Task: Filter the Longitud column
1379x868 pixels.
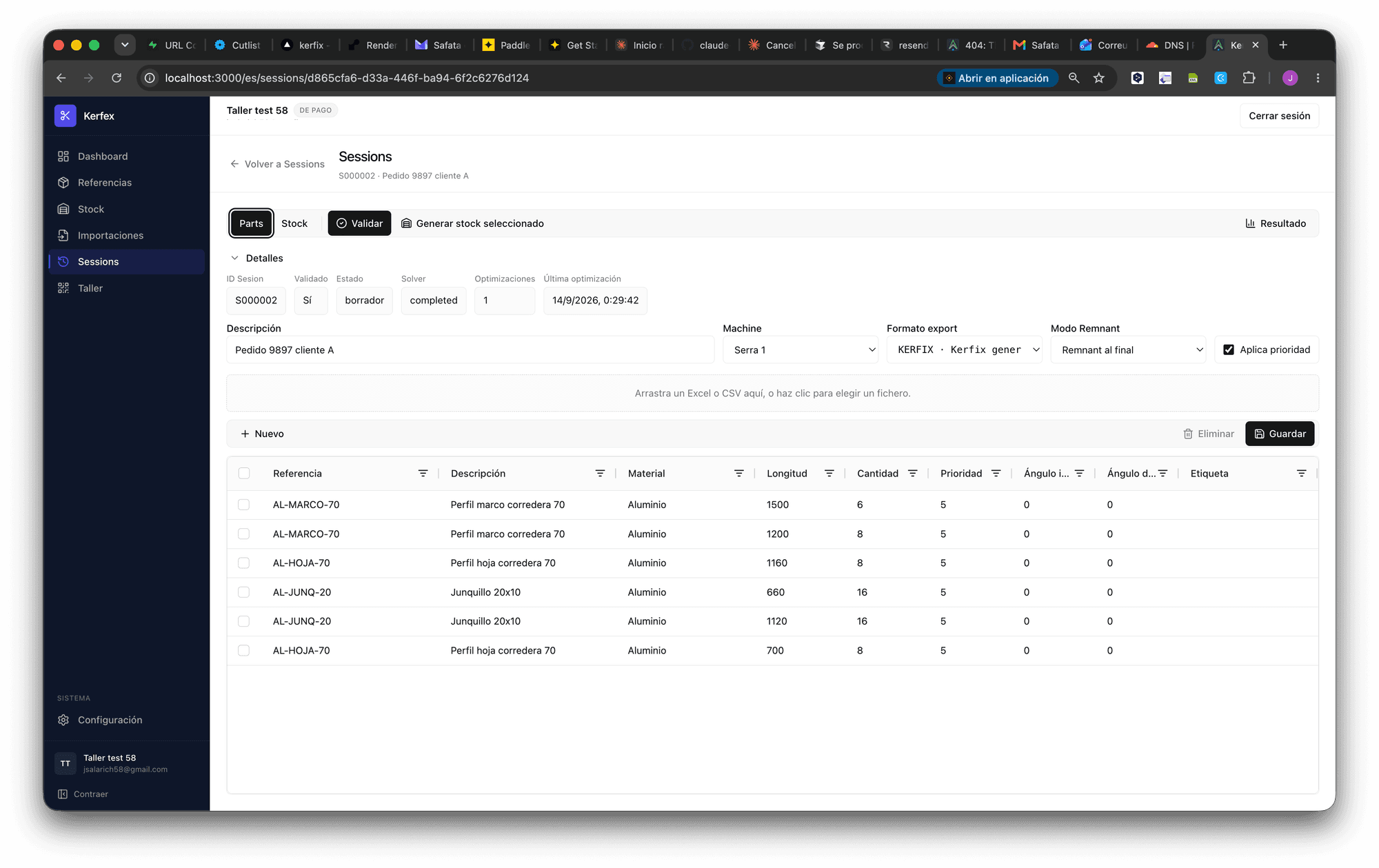Action: 829,474
